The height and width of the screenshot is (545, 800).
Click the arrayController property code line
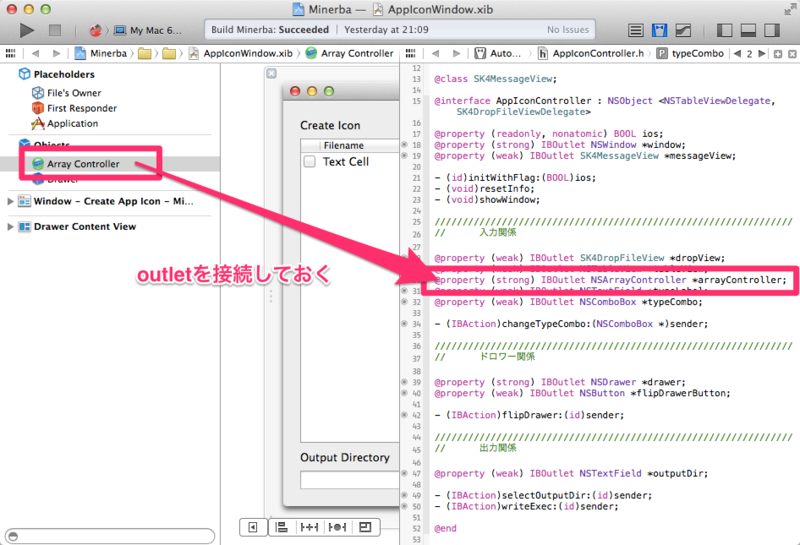(x=610, y=280)
